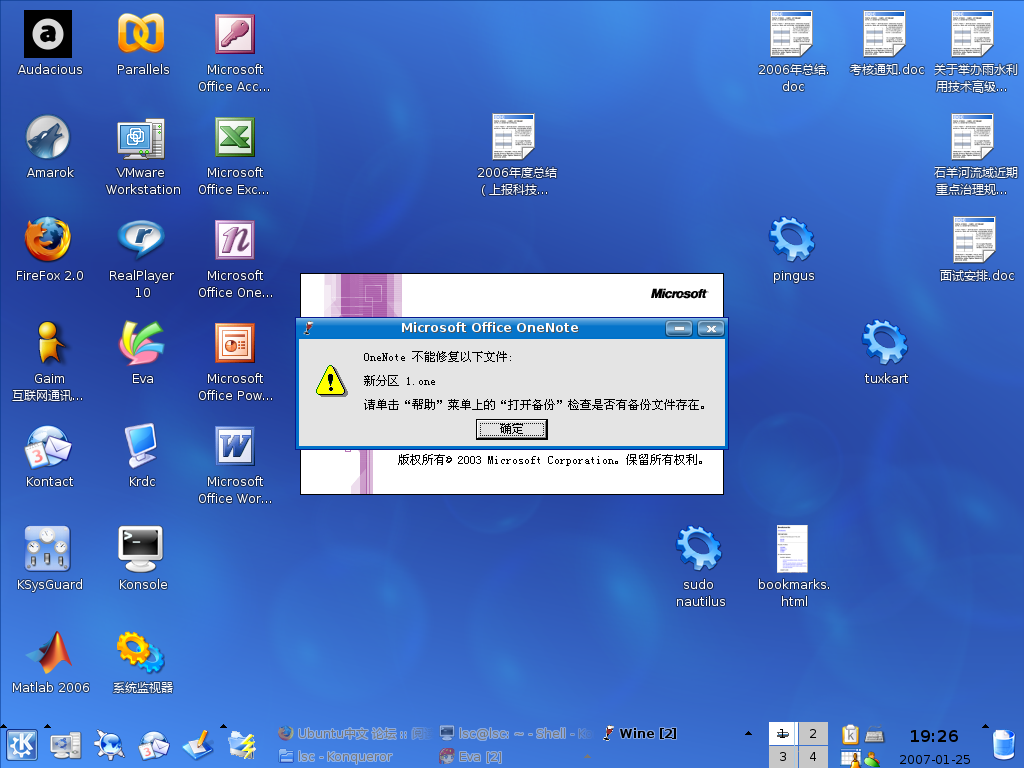Click the green buddy messenger tray icon
Viewport: 1024px width, 768px height.
click(871, 760)
